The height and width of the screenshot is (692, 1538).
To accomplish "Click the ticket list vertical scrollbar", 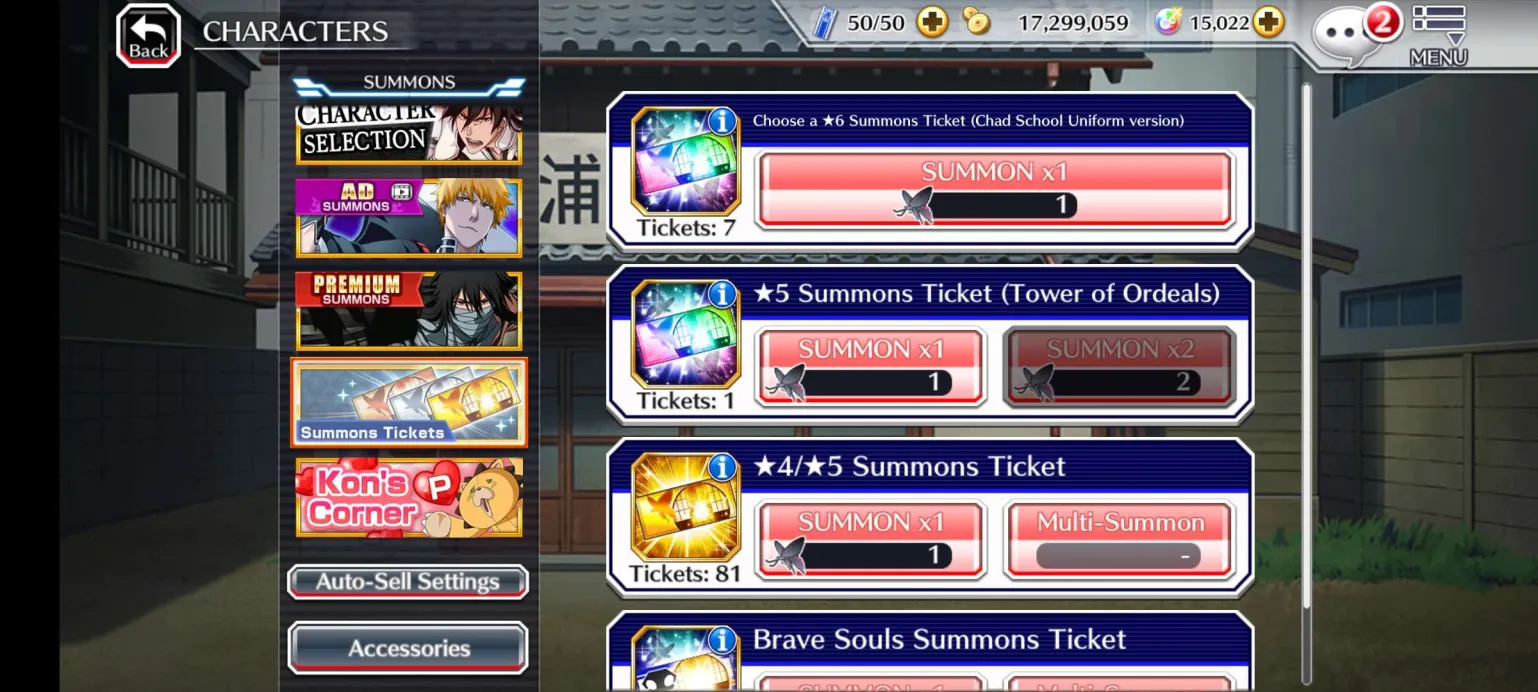I will click(x=1306, y=385).
